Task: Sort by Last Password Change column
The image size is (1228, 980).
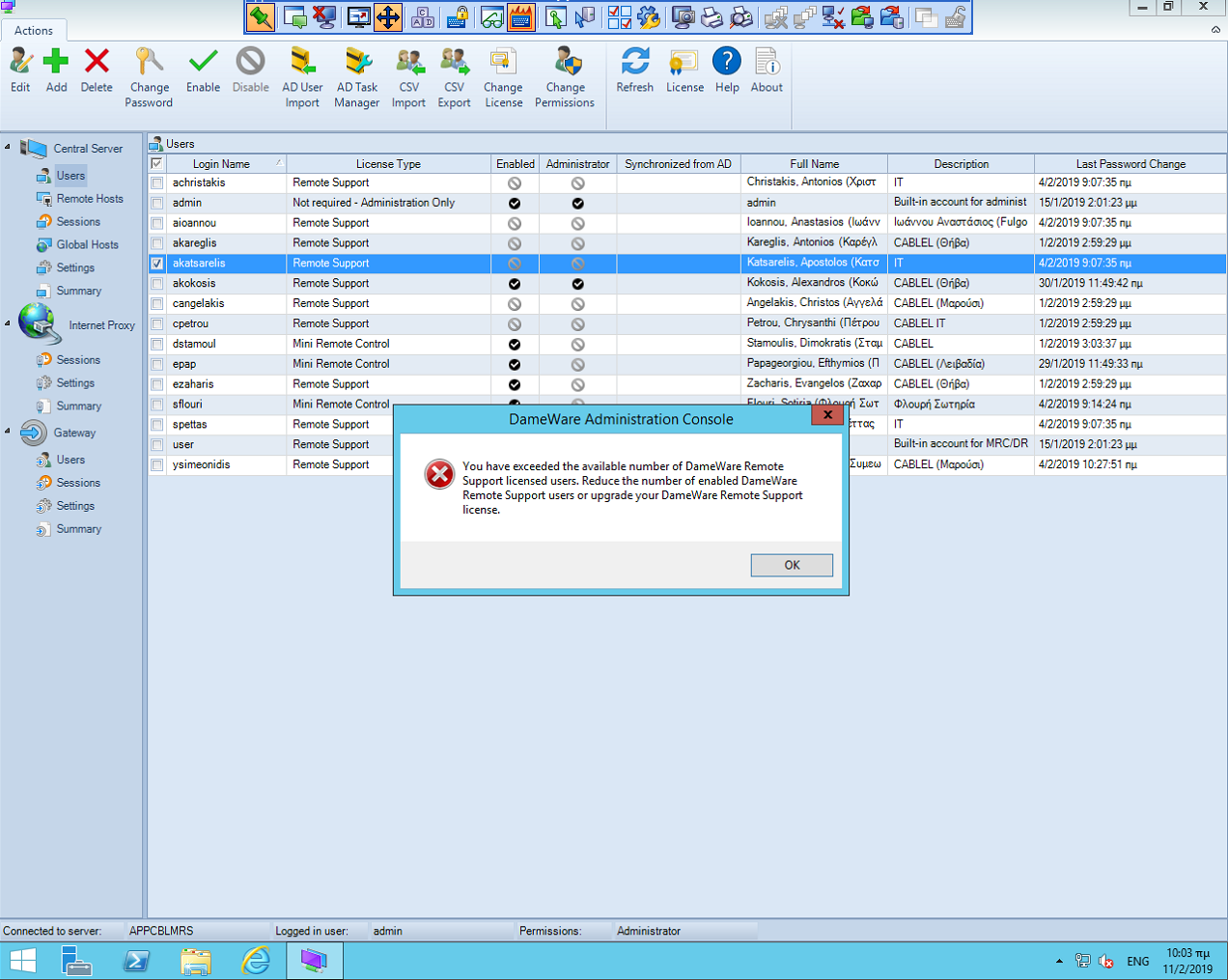Action: pos(1130,164)
